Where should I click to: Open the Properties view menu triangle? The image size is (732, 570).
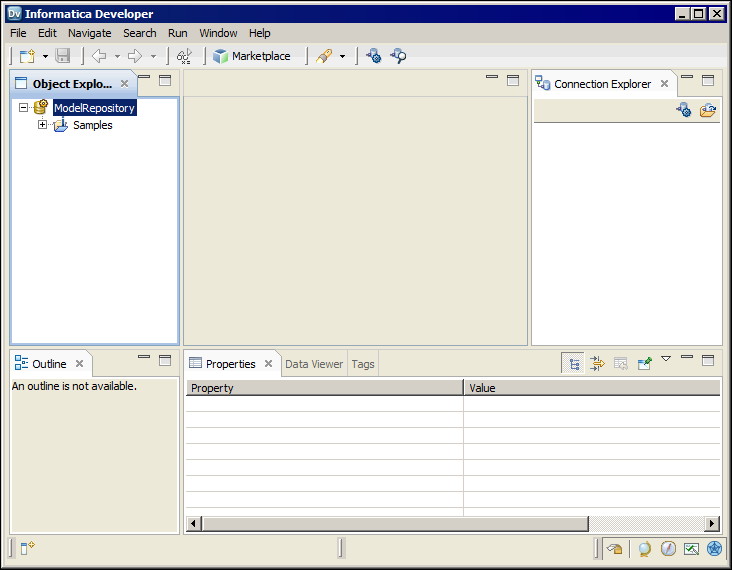[x=666, y=359]
